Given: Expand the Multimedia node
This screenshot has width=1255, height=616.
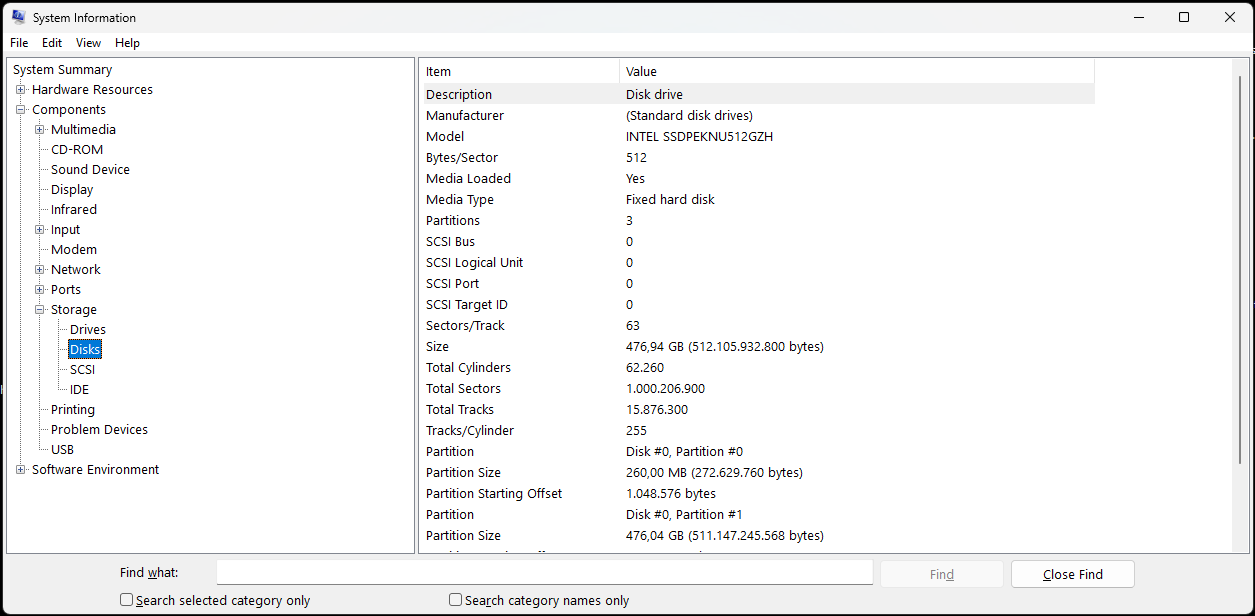Looking at the screenshot, I should tap(40, 129).
